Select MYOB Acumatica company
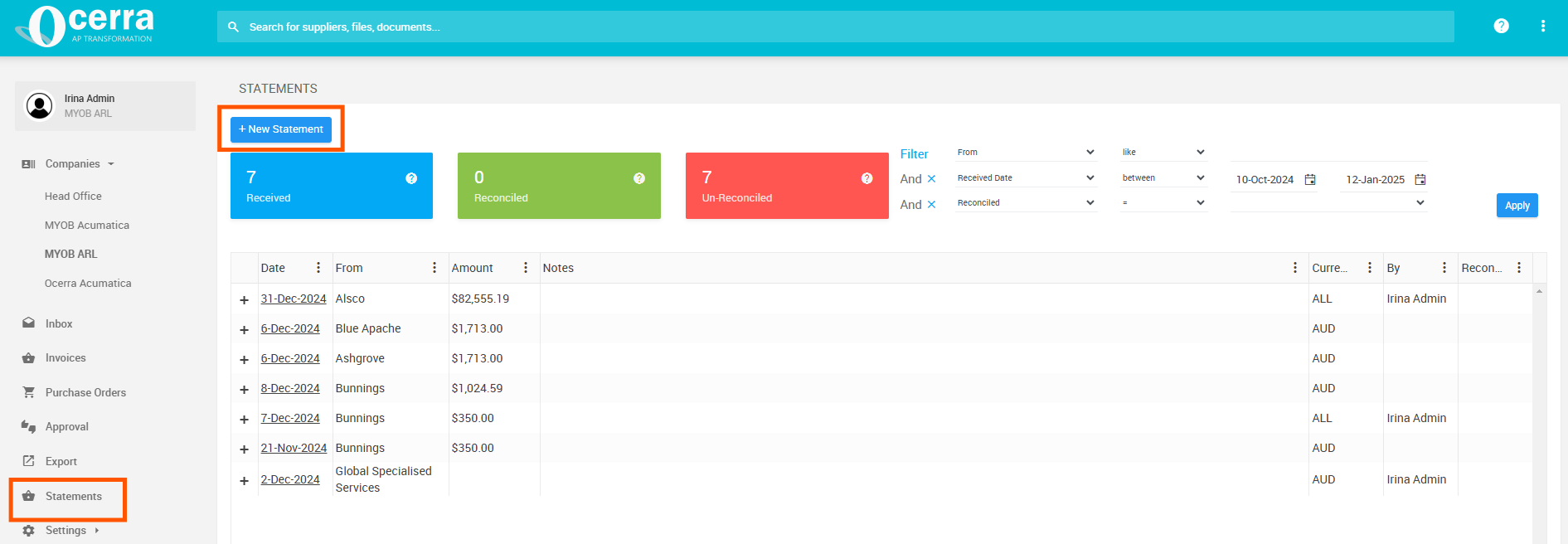Screen dimensions: 1568x544 tap(87, 226)
